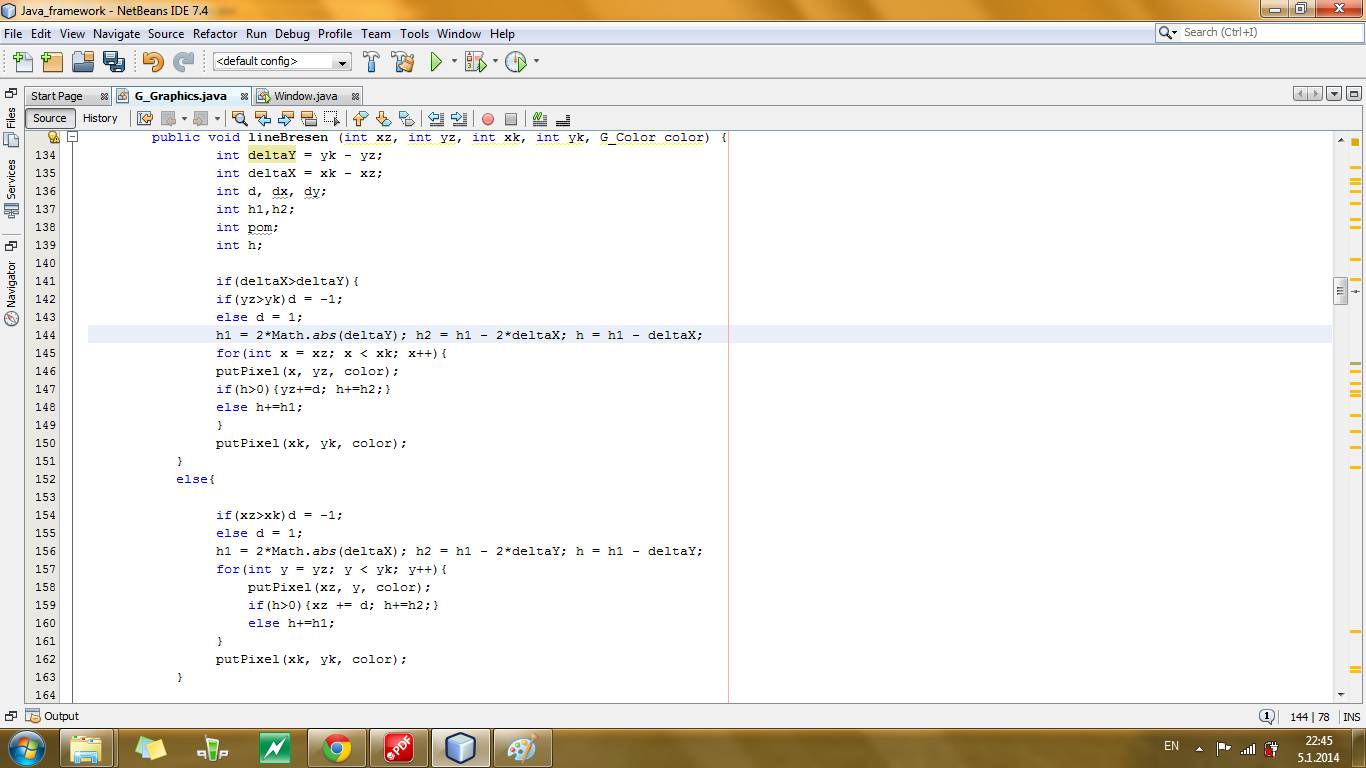Start macro recording with red circle
1366x768 pixels.
[488, 118]
